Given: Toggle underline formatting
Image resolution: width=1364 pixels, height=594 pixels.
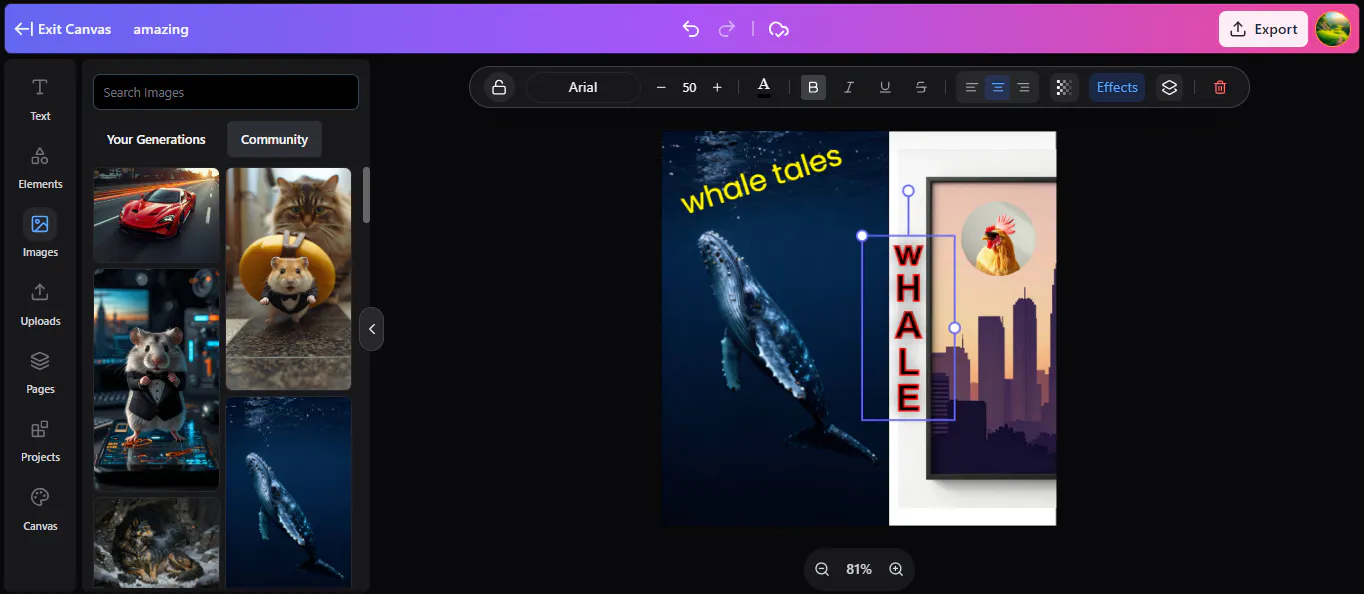Looking at the screenshot, I should pos(885,87).
